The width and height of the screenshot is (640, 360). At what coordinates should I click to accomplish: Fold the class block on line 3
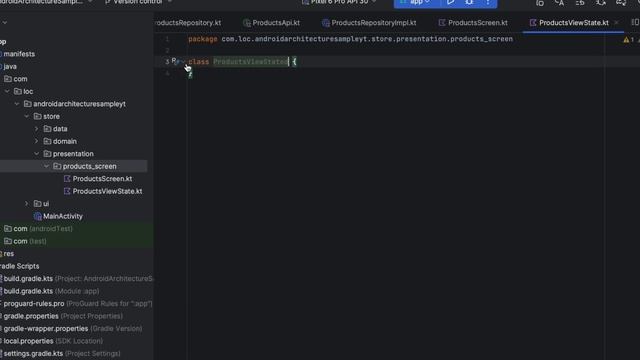click(183, 62)
